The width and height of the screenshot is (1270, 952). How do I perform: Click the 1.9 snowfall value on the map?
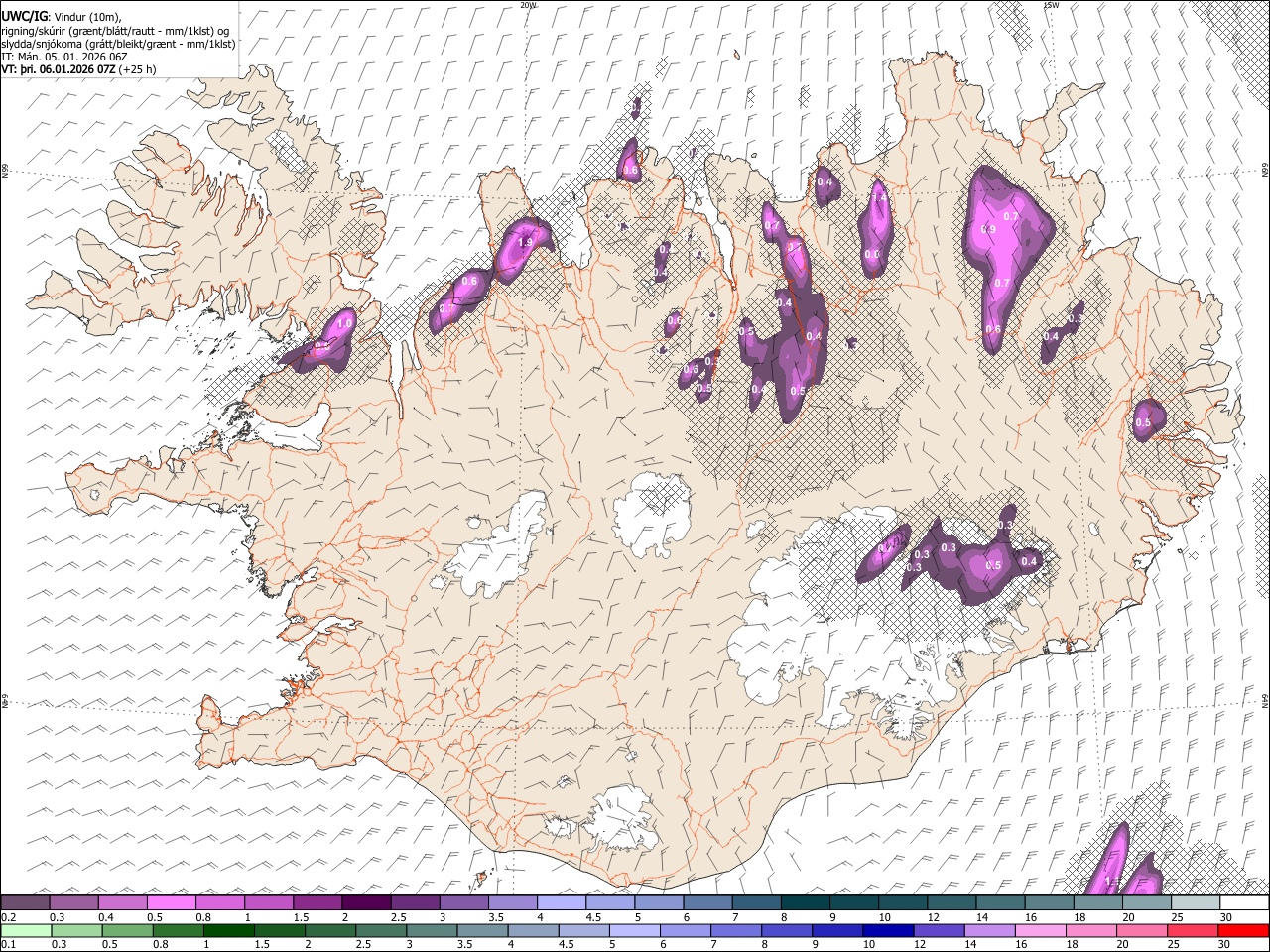[525, 243]
